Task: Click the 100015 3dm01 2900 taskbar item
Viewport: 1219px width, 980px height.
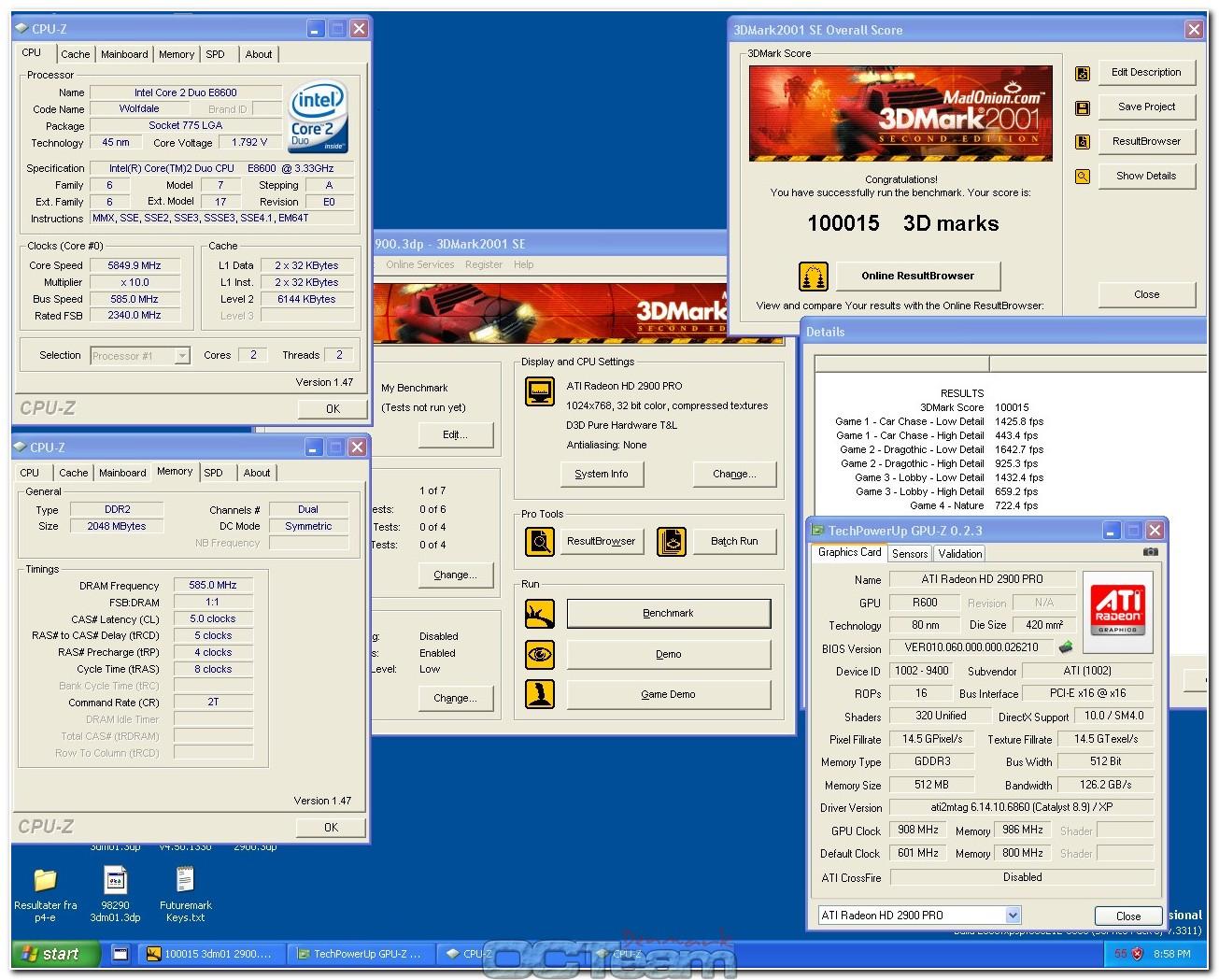Action: coord(211,954)
